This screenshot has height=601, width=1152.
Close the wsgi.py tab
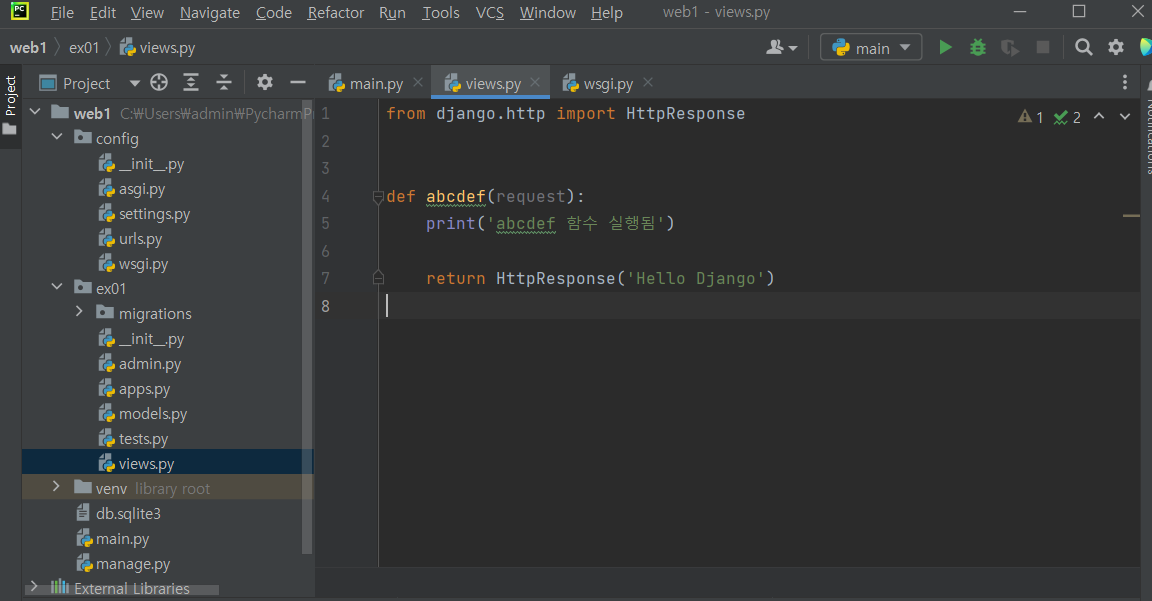647,82
